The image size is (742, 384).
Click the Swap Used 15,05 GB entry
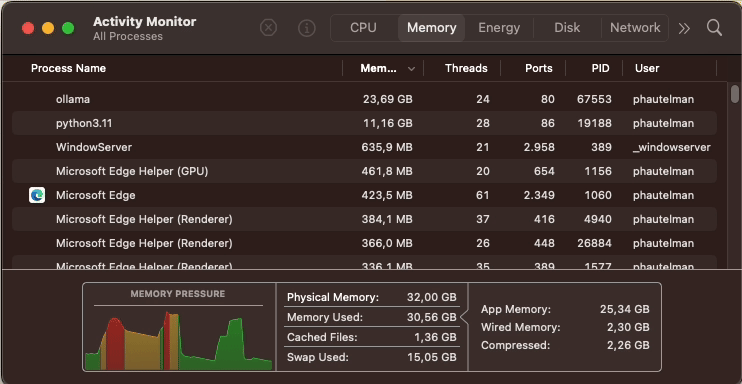pyautogui.click(x=371, y=357)
